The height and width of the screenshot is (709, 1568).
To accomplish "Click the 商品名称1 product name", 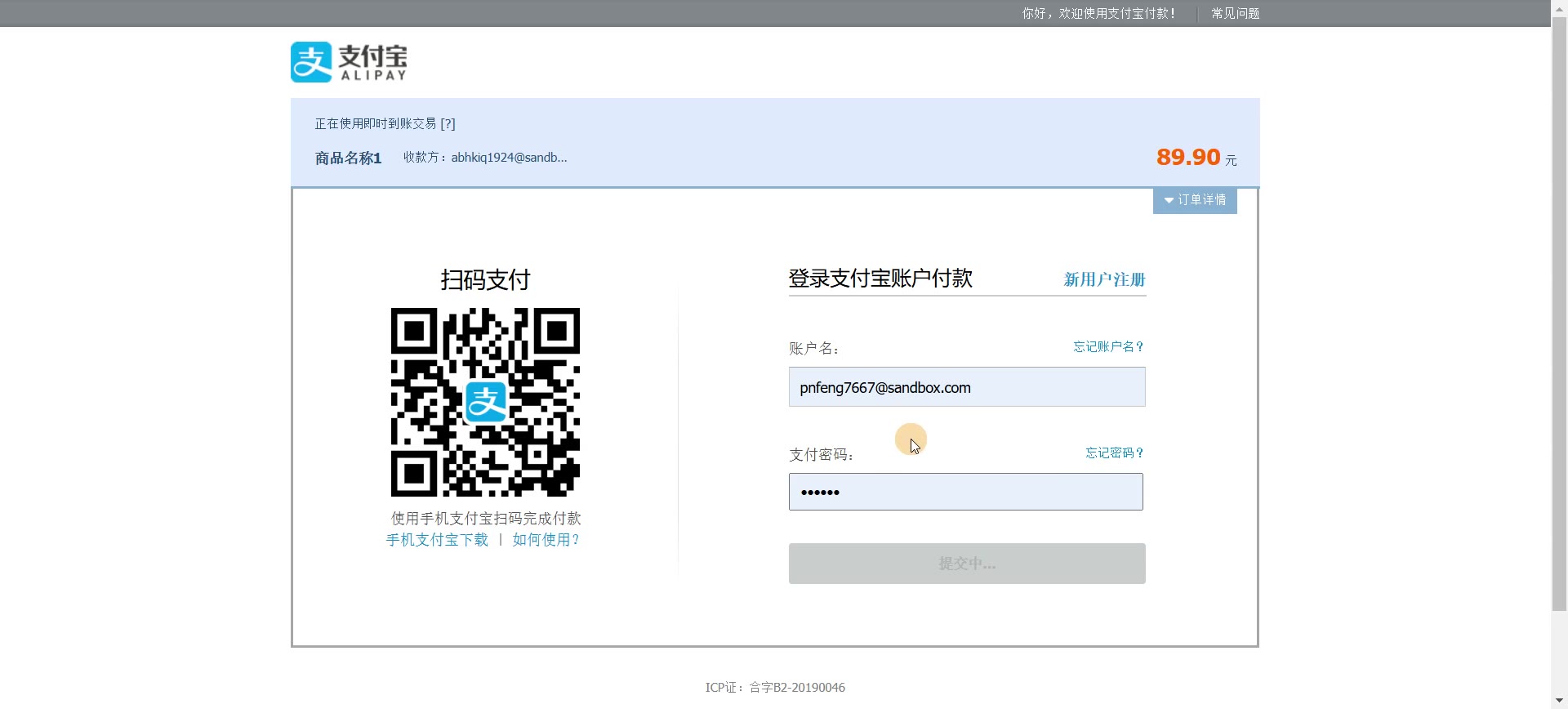I will [349, 158].
